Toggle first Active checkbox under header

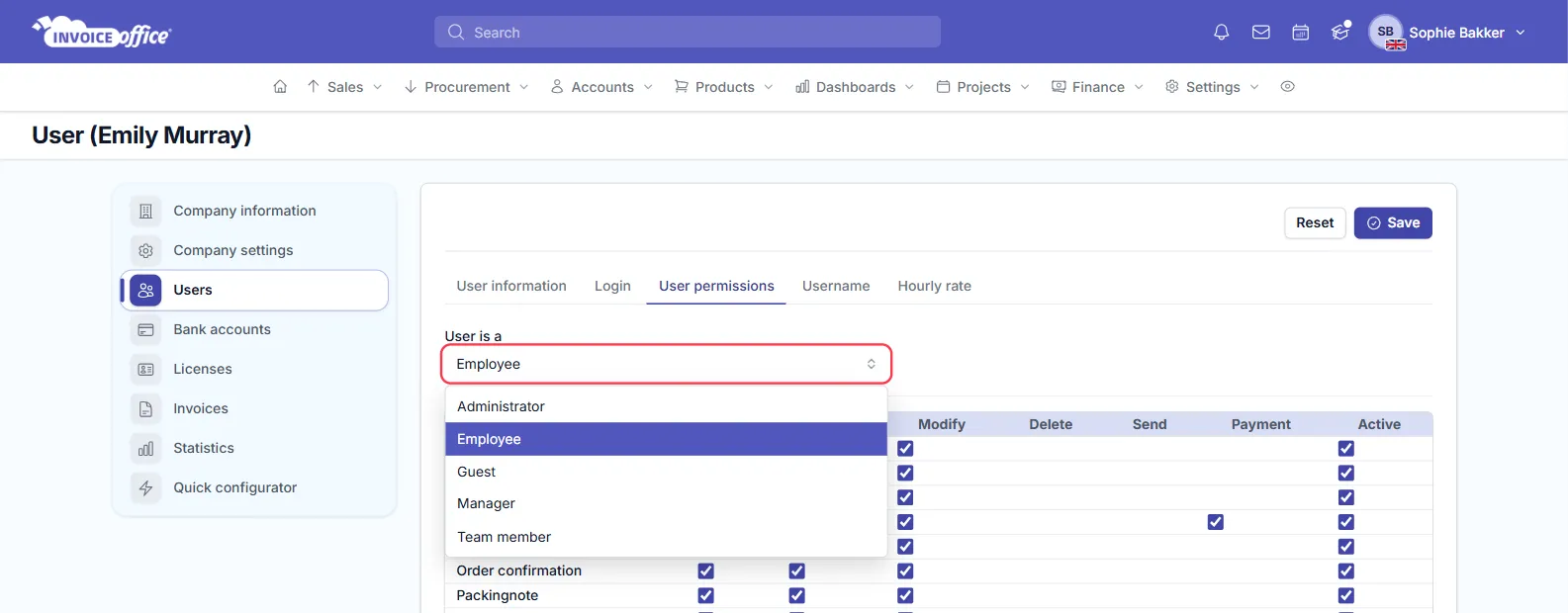click(1346, 448)
